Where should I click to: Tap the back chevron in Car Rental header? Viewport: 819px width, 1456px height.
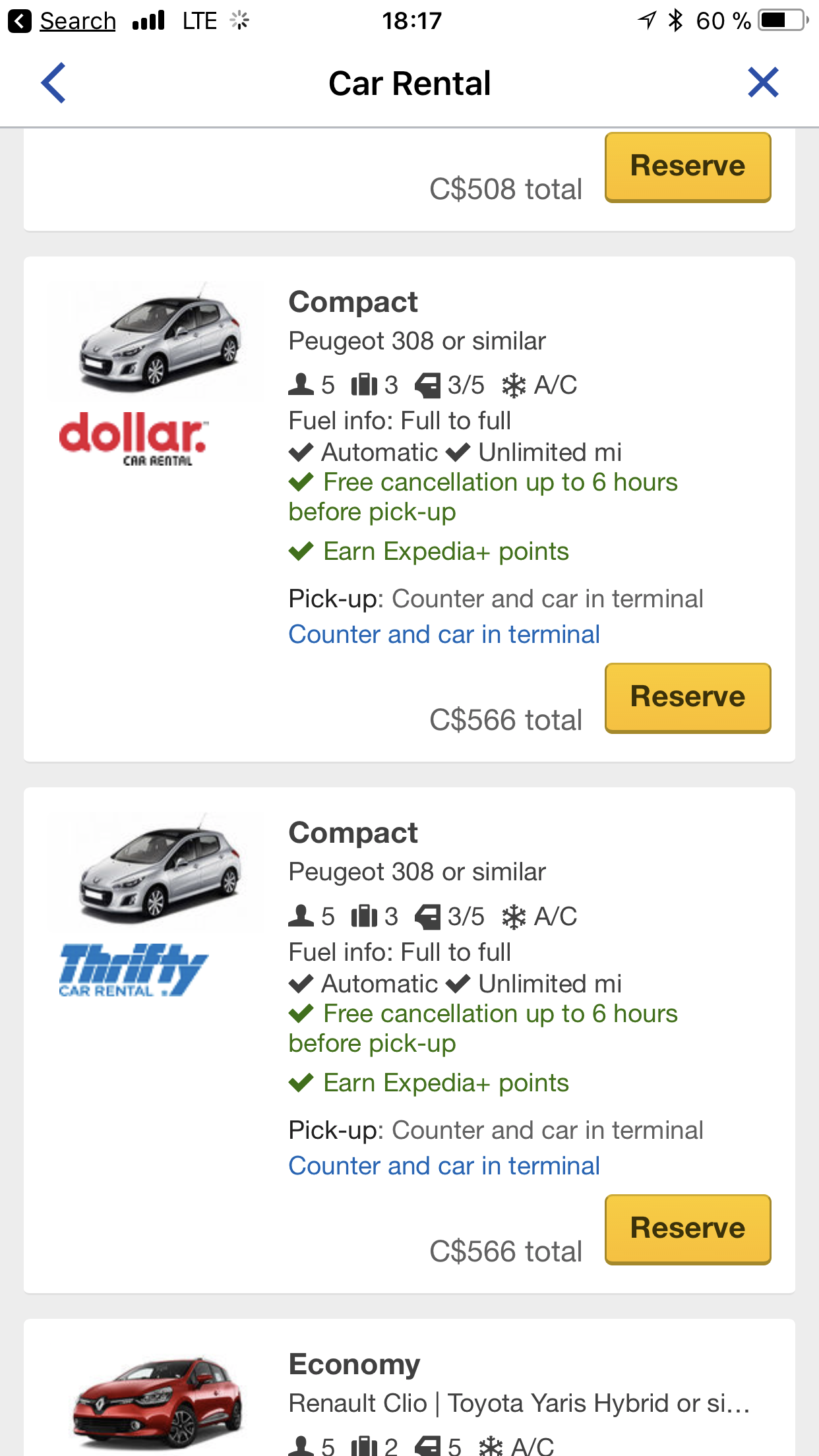(53, 83)
